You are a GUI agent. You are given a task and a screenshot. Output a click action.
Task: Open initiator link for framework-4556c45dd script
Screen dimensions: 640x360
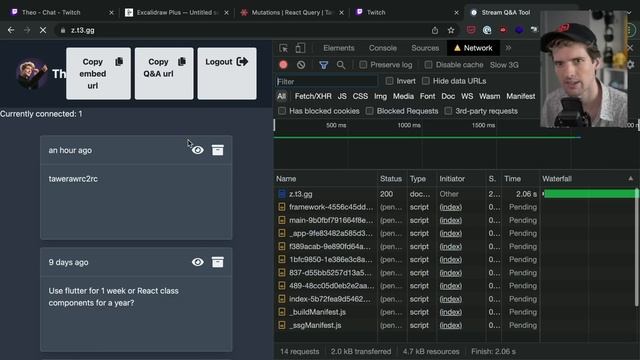(451, 207)
